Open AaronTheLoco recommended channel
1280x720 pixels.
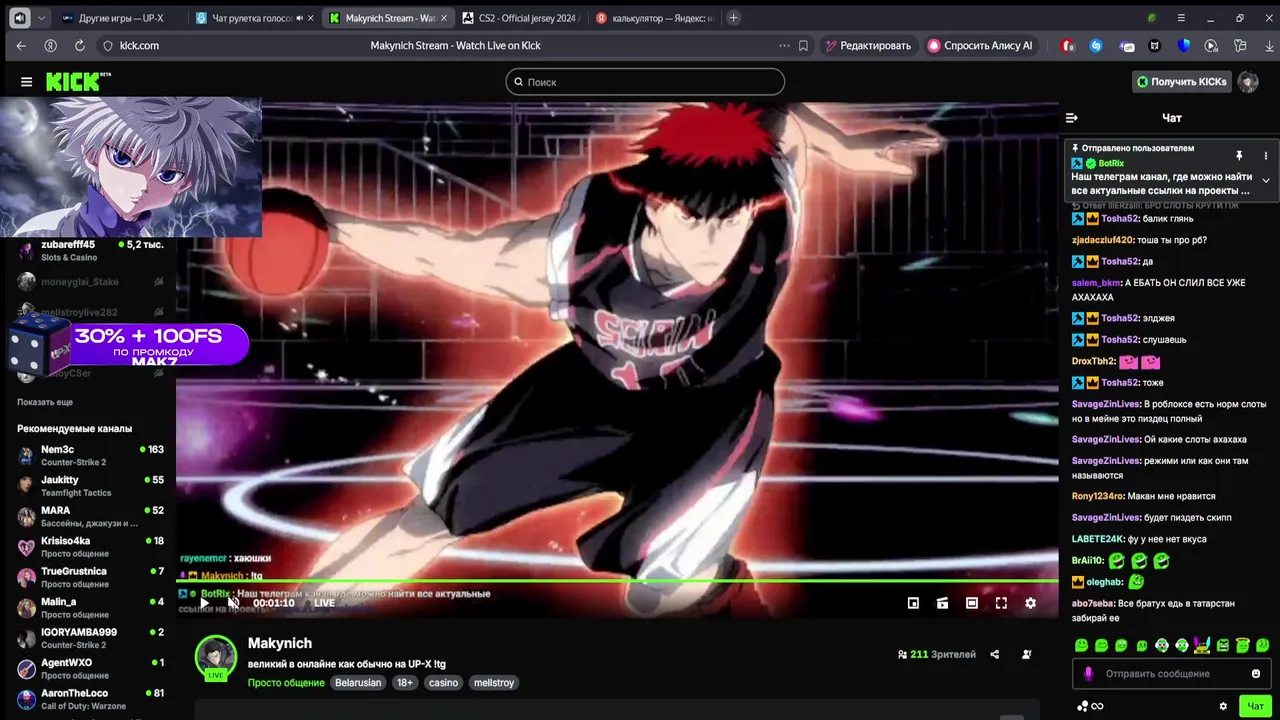pyautogui.click(x=90, y=699)
